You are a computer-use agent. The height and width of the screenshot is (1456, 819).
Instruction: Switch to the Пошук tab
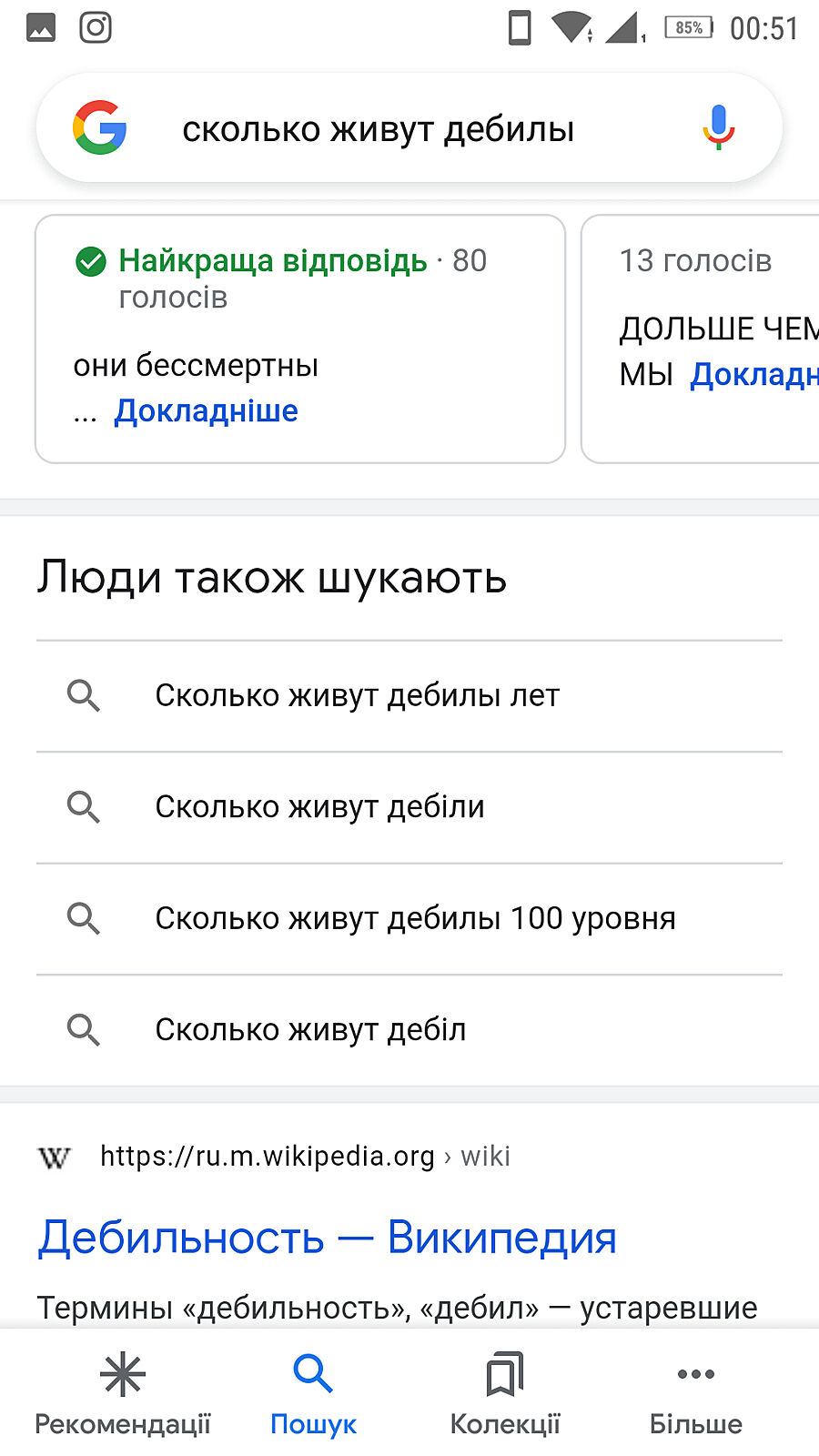(x=313, y=1394)
